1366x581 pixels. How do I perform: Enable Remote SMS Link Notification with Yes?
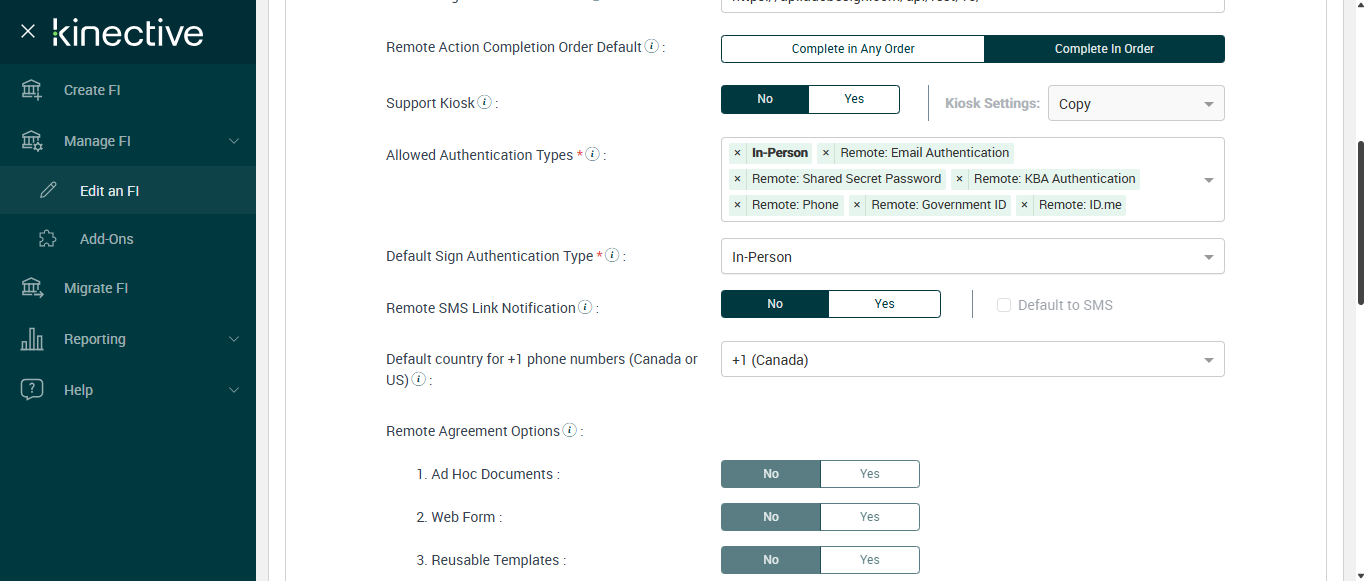(x=884, y=304)
